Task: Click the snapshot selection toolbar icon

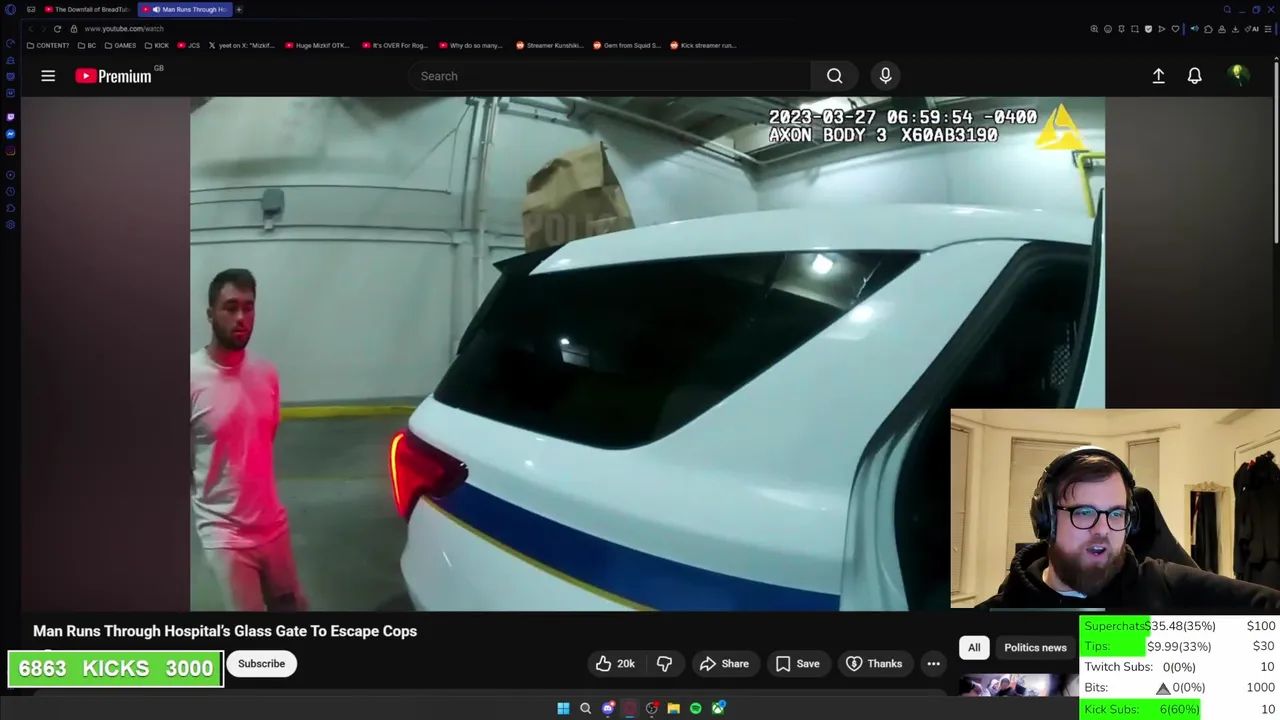Action: (x=1135, y=29)
